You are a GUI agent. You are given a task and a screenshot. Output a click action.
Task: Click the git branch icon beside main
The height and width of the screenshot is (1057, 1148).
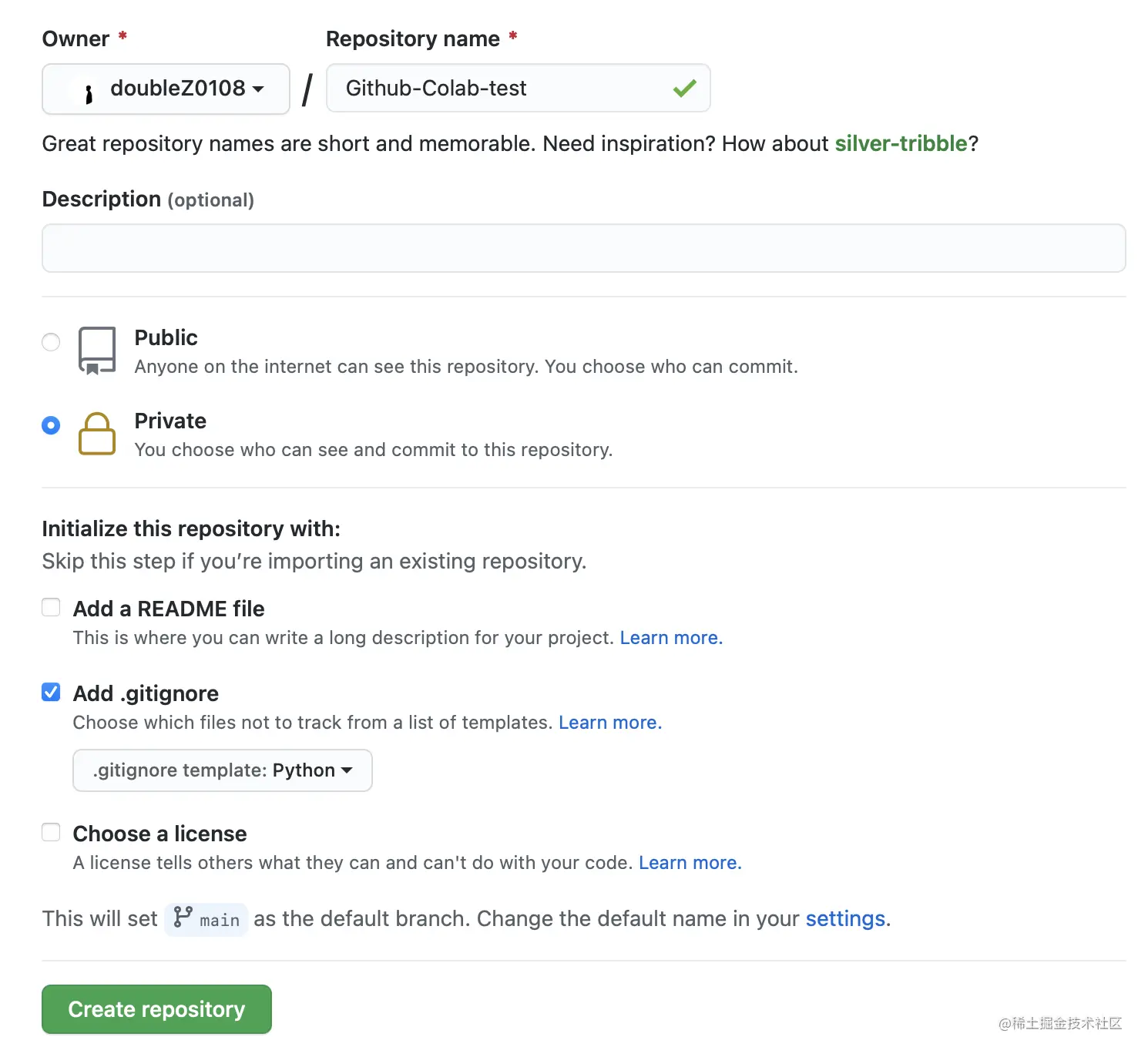[x=183, y=918]
